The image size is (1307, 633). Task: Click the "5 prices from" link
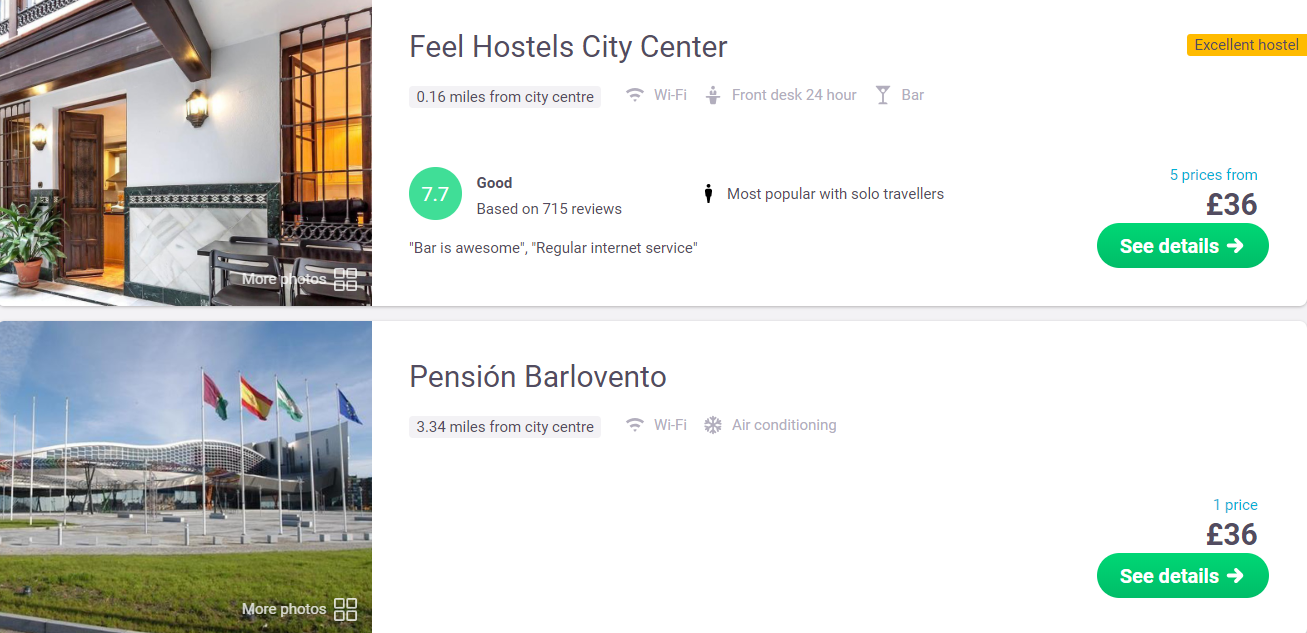(x=1213, y=175)
